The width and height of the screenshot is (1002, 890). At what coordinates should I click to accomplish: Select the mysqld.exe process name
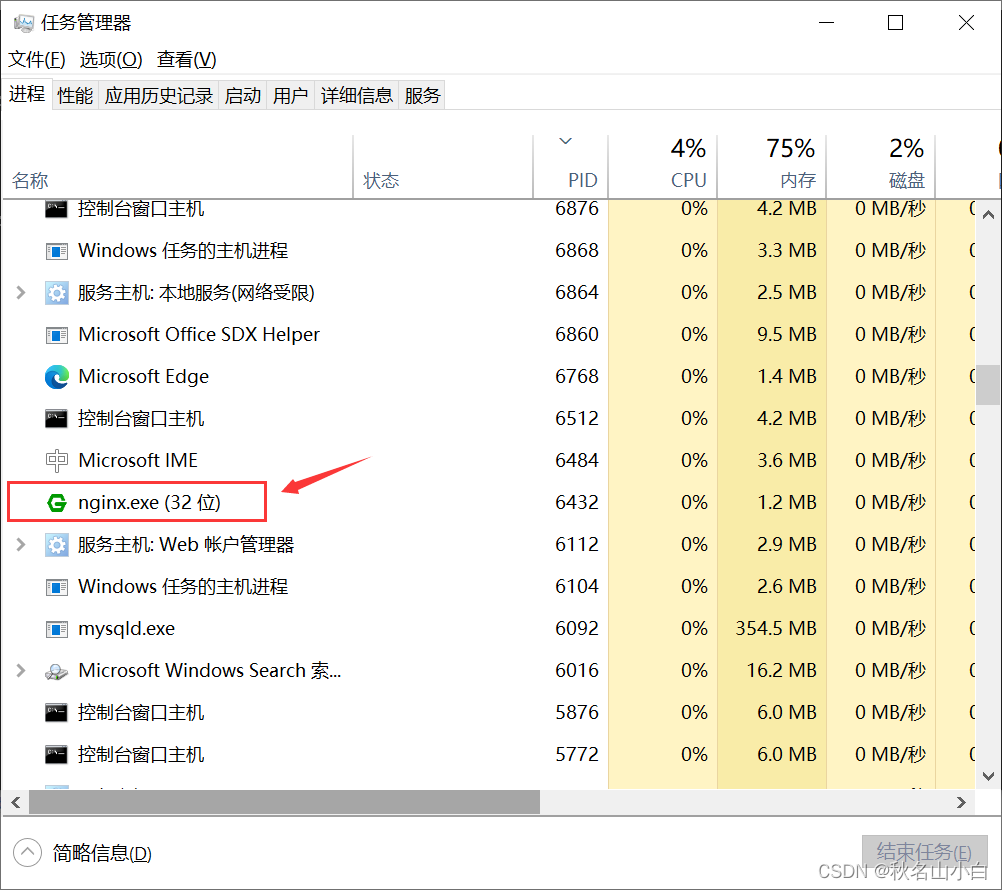(x=127, y=629)
